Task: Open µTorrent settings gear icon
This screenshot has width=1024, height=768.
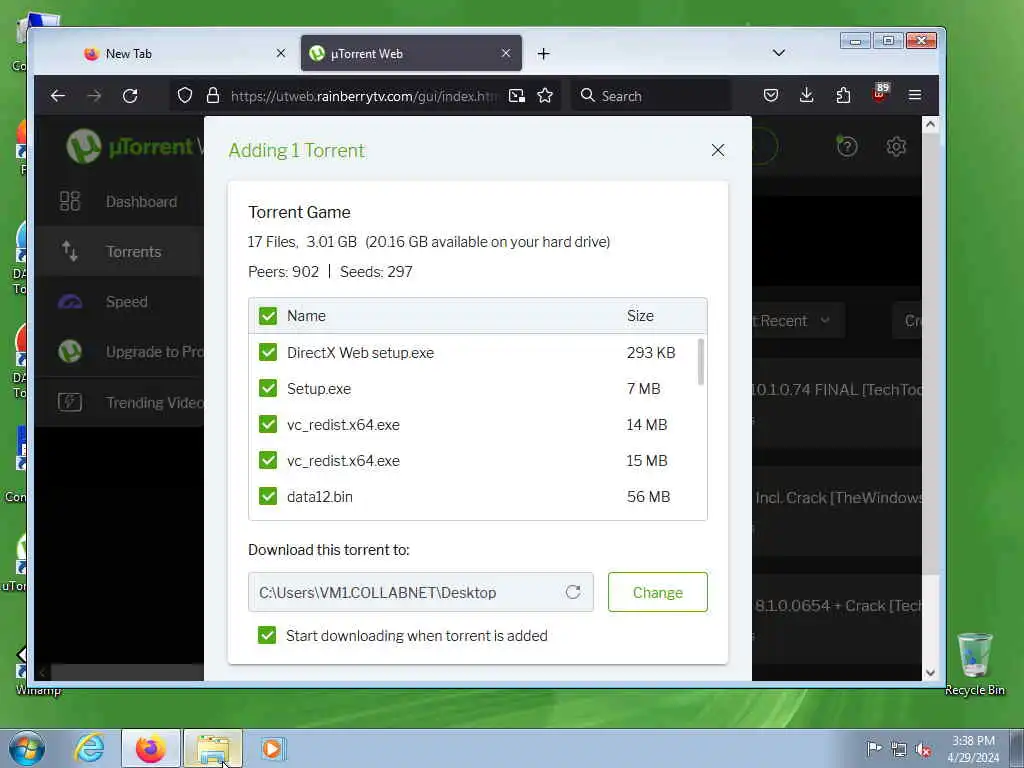Action: tap(896, 146)
